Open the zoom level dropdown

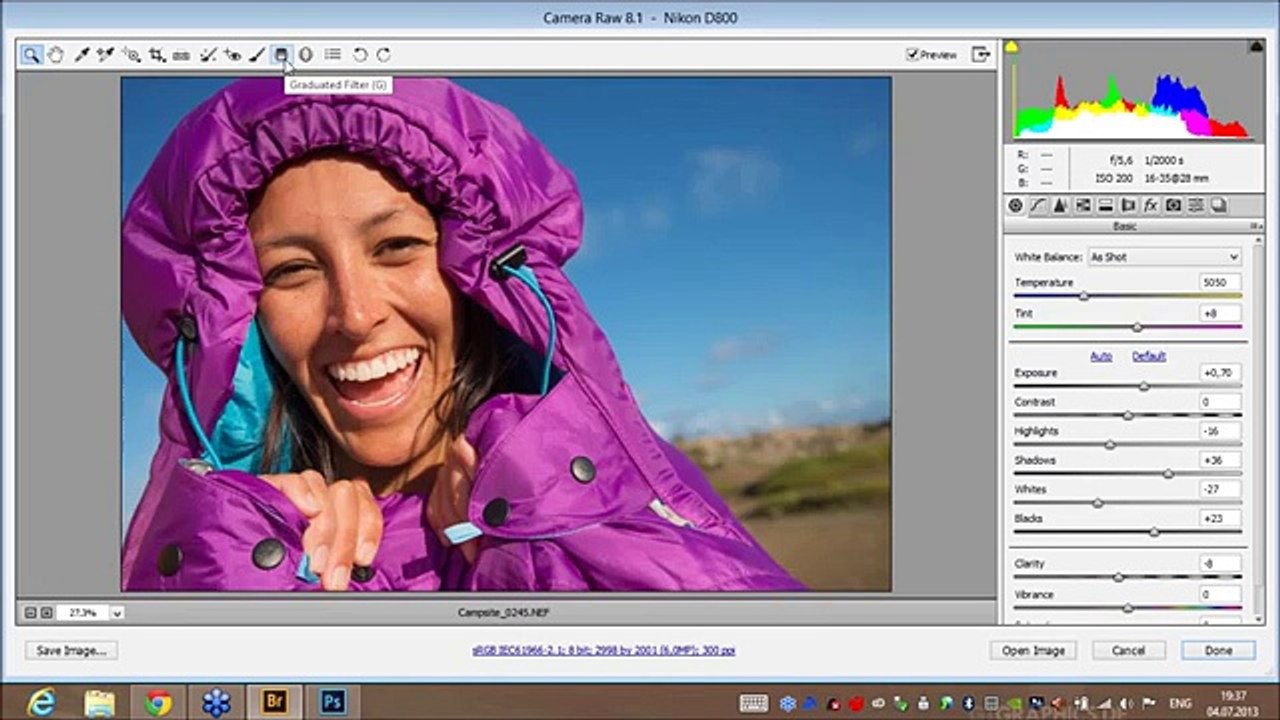117,612
